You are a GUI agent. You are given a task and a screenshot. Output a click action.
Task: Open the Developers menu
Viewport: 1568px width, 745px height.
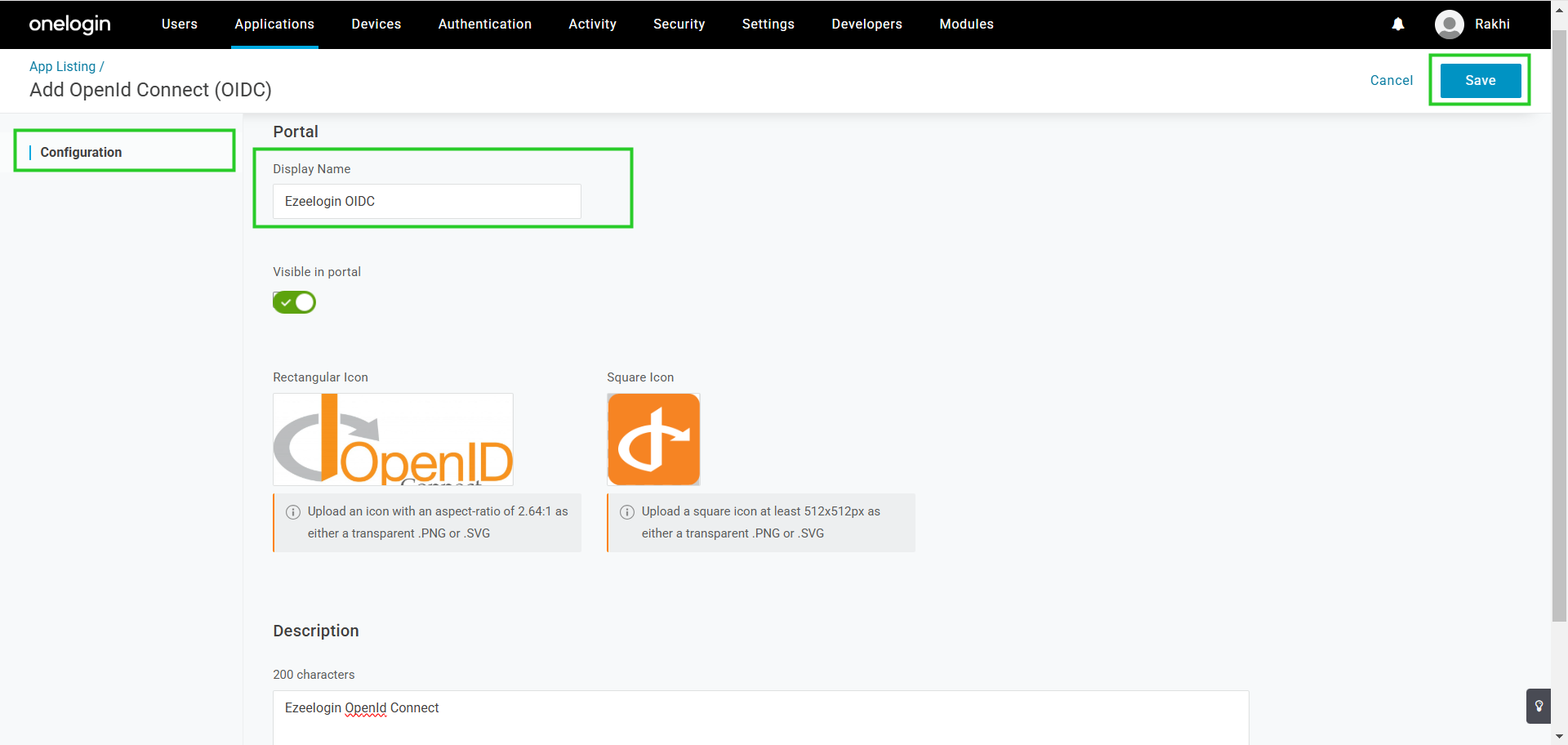tap(867, 25)
